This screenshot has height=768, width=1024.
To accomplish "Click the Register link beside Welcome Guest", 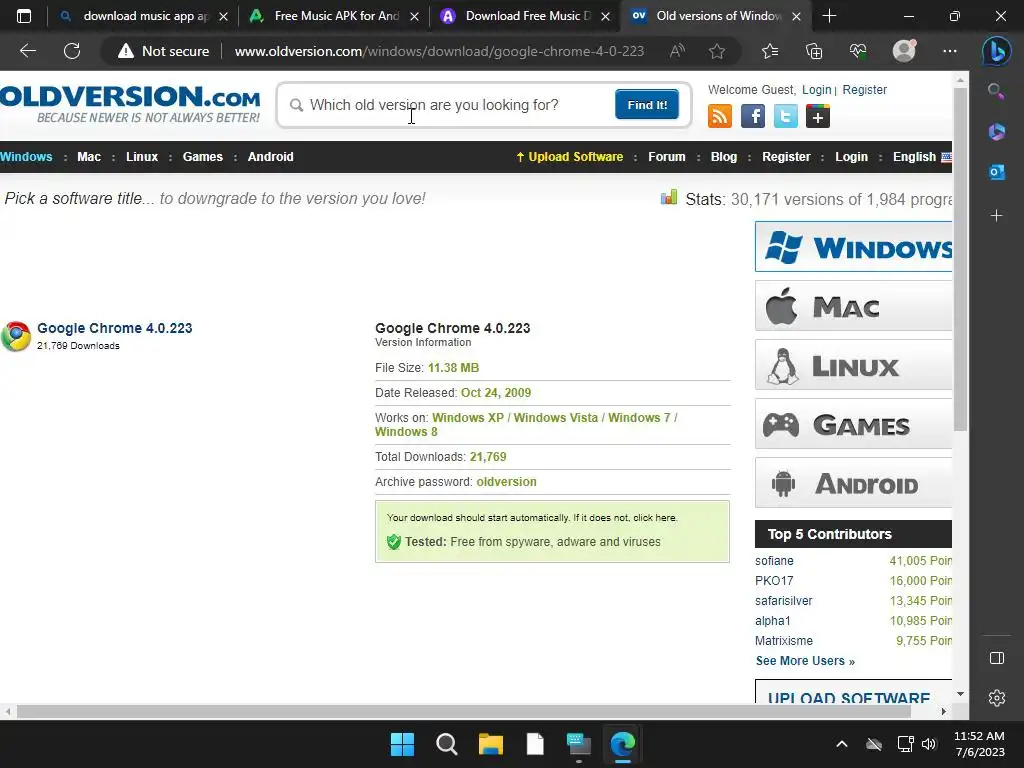I will (x=864, y=89).
